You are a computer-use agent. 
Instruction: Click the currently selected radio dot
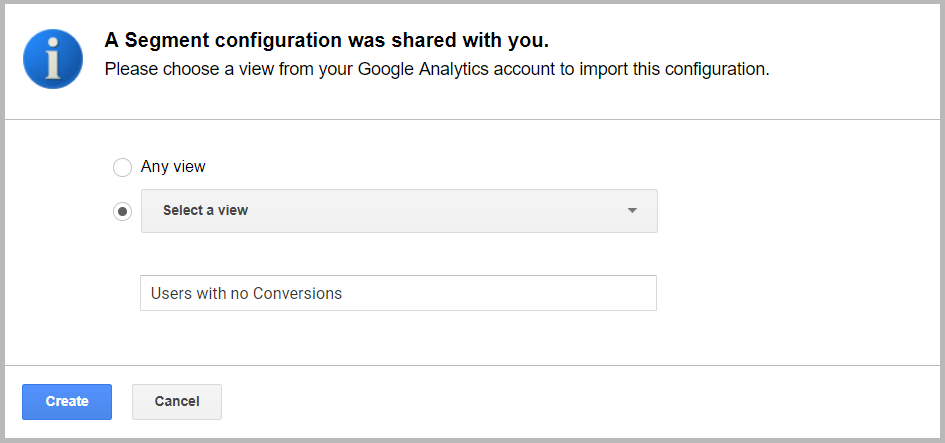pyautogui.click(x=122, y=212)
